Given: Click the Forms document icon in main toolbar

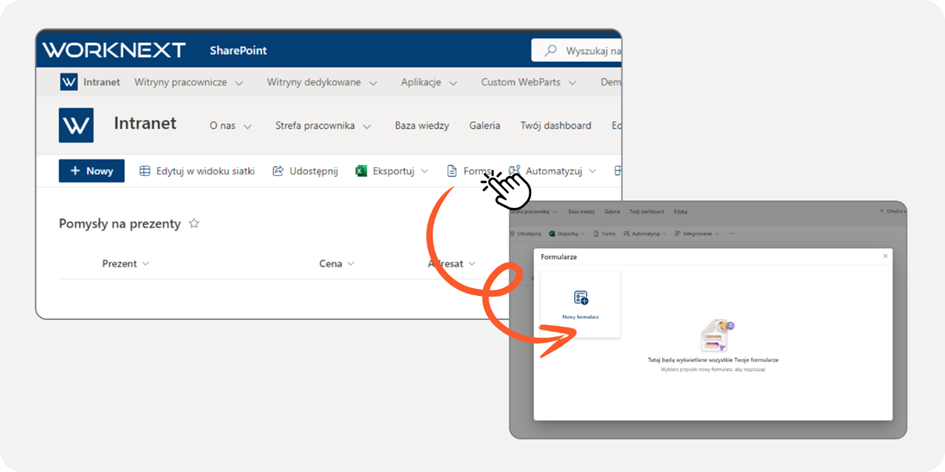Looking at the screenshot, I should [451, 171].
